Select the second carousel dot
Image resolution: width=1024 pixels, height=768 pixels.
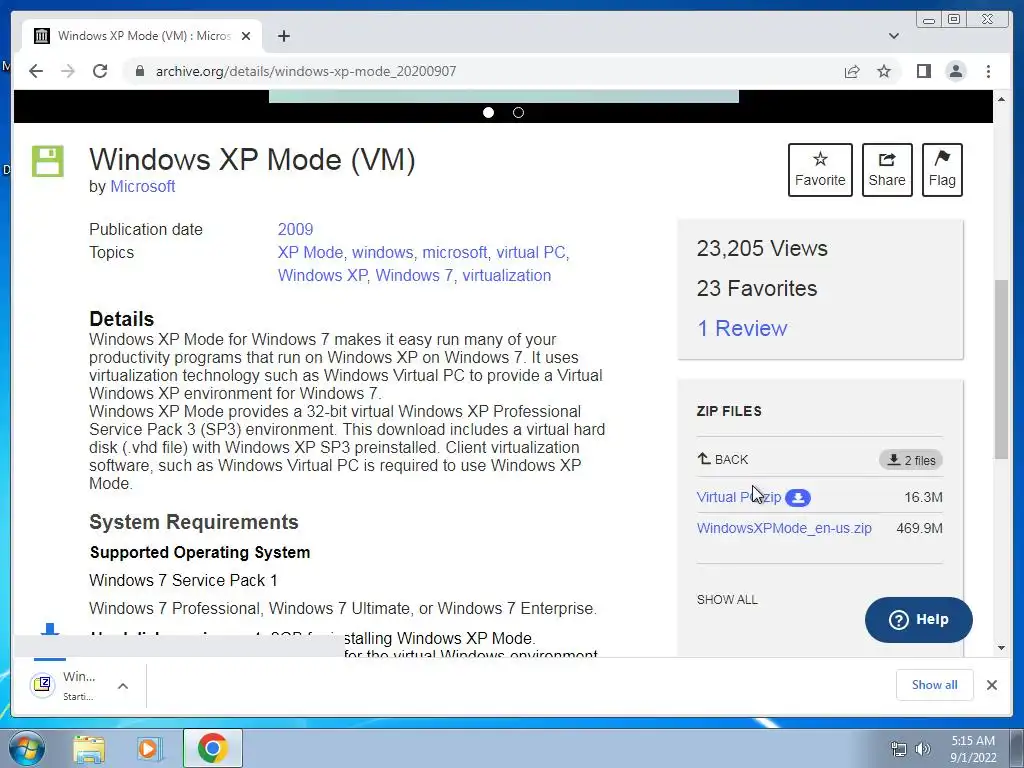click(x=519, y=112)
